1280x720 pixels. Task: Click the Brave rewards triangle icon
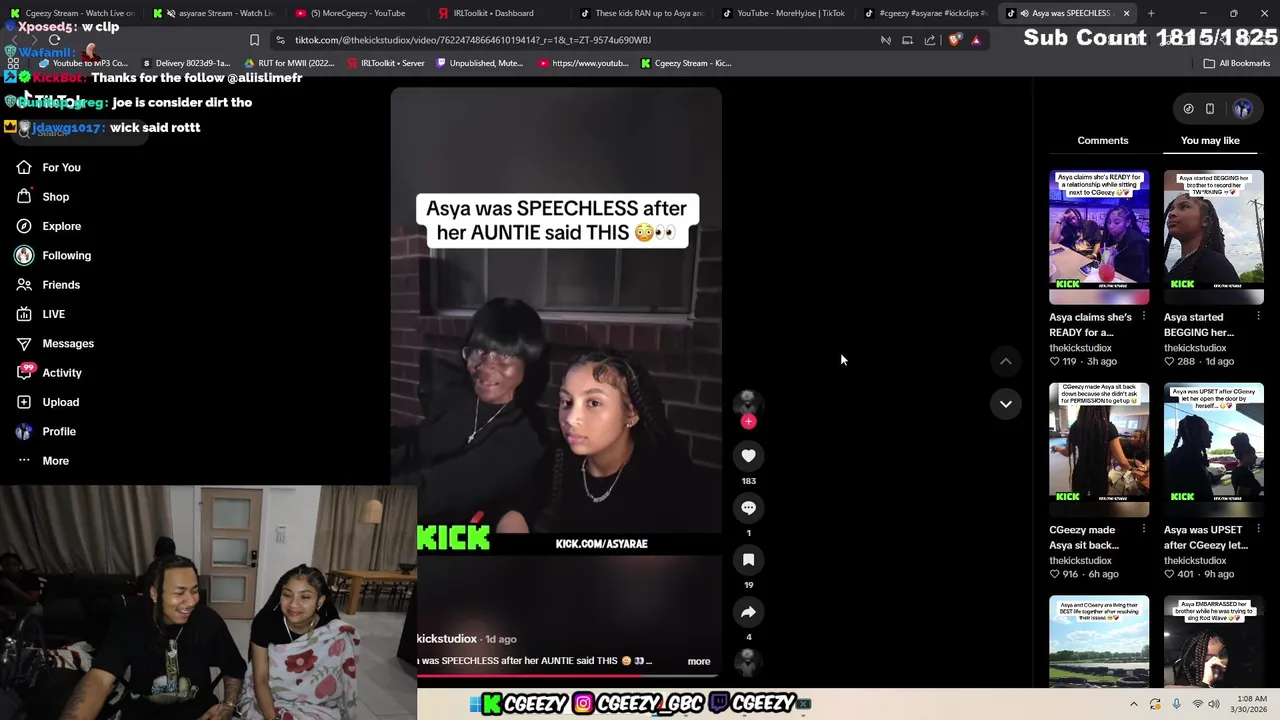click(x=976, y=40)
